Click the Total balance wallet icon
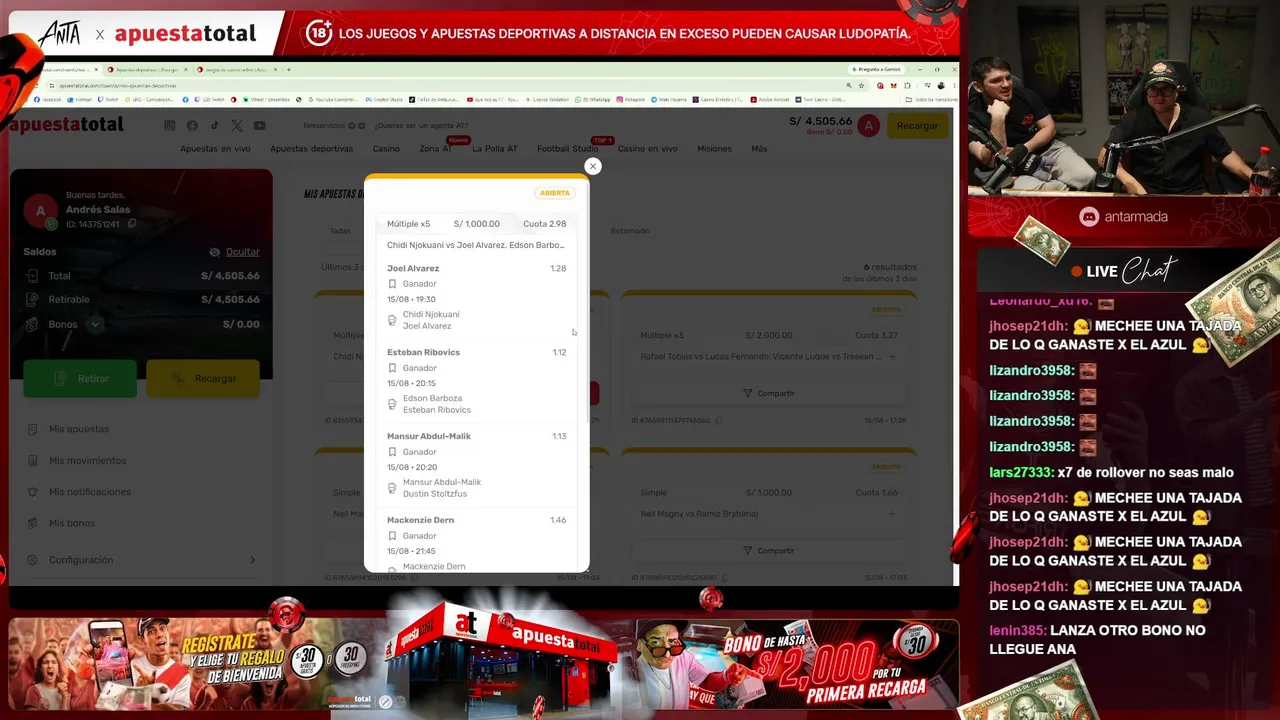Screen dimensions: 1280x720 tap(32, 276)
